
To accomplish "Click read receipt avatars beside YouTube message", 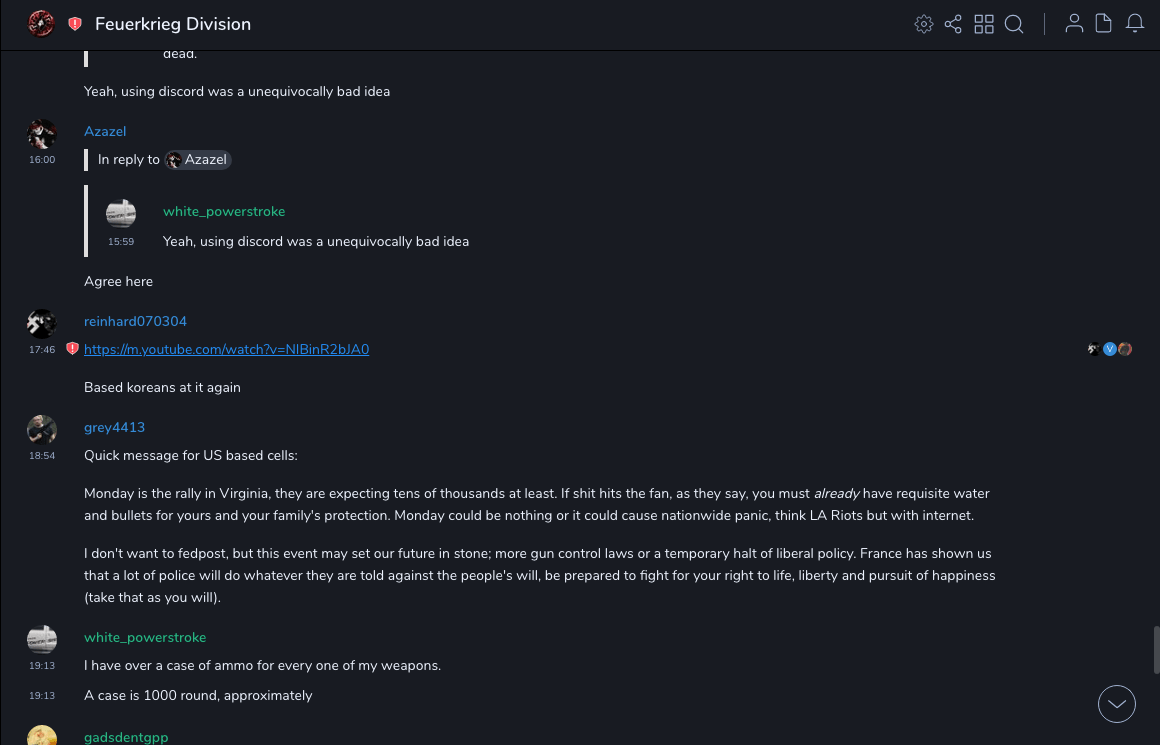I will coord(1110,349).
